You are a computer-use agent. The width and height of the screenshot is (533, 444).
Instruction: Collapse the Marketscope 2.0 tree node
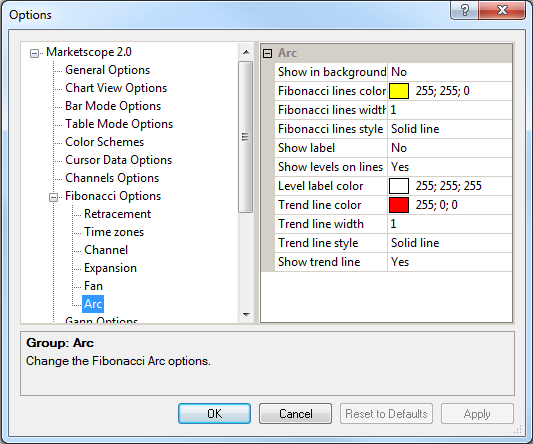[34, 53]
